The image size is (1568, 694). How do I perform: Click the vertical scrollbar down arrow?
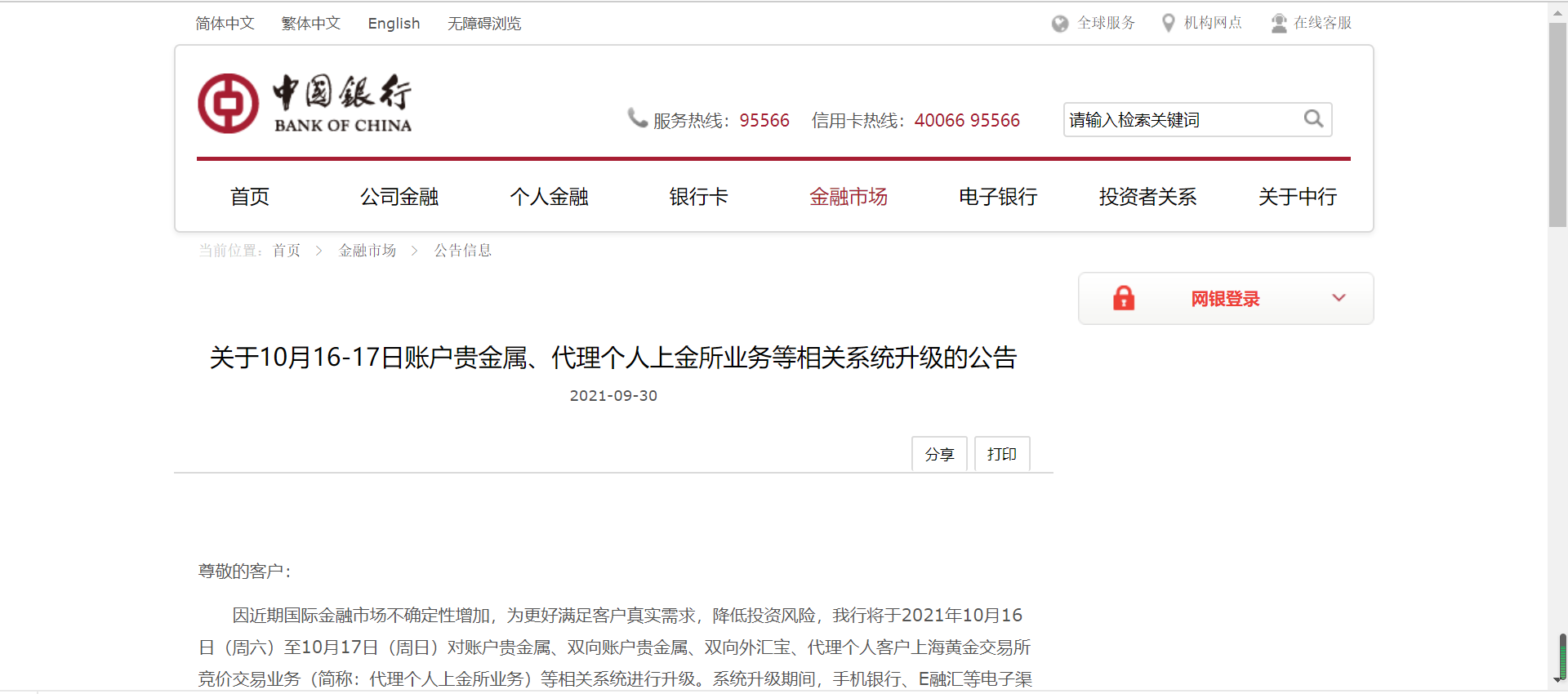pyautogui.click(x=1557, y=679)
